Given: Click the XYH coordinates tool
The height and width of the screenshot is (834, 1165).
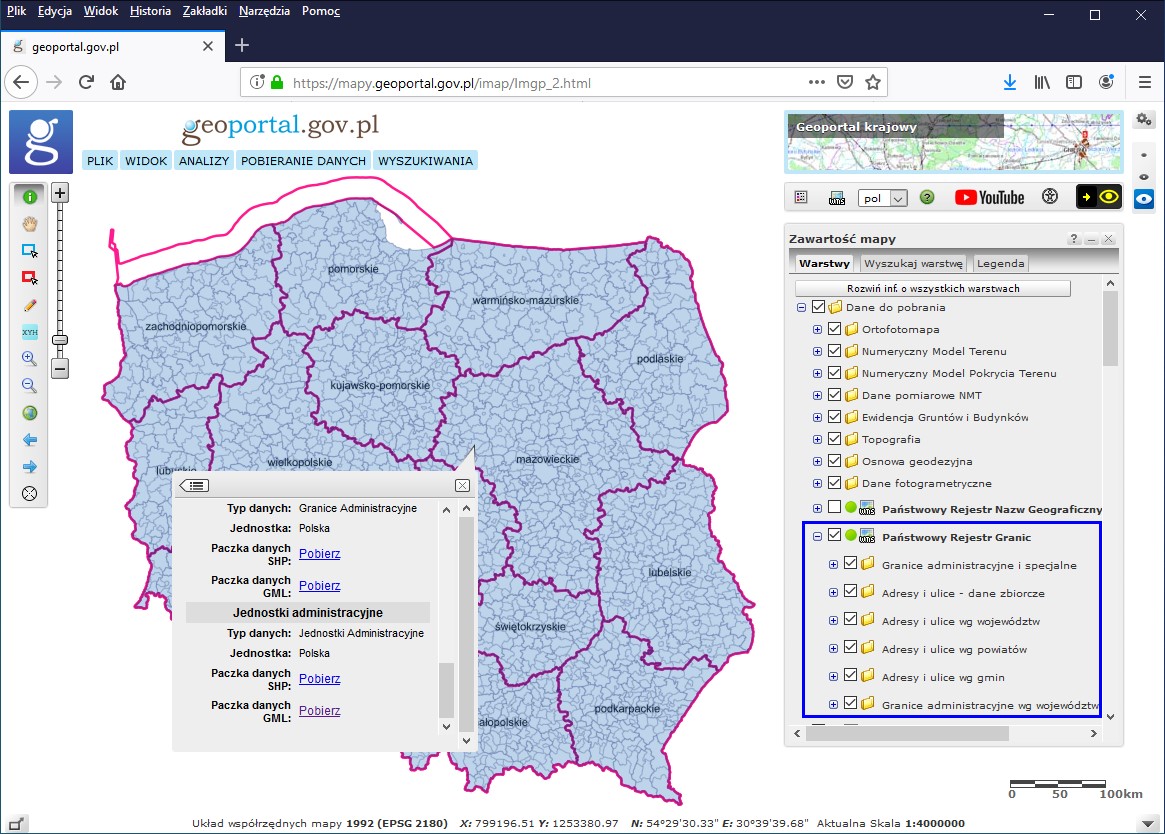Looking at the screenshot, I should pyautogui.click(x=30, y=332).
